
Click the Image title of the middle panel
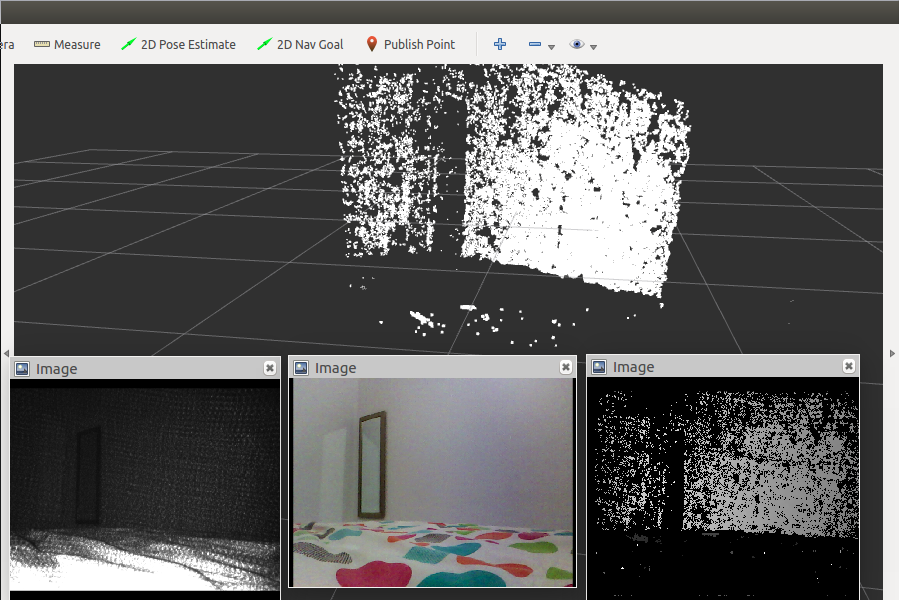(335, 367)
